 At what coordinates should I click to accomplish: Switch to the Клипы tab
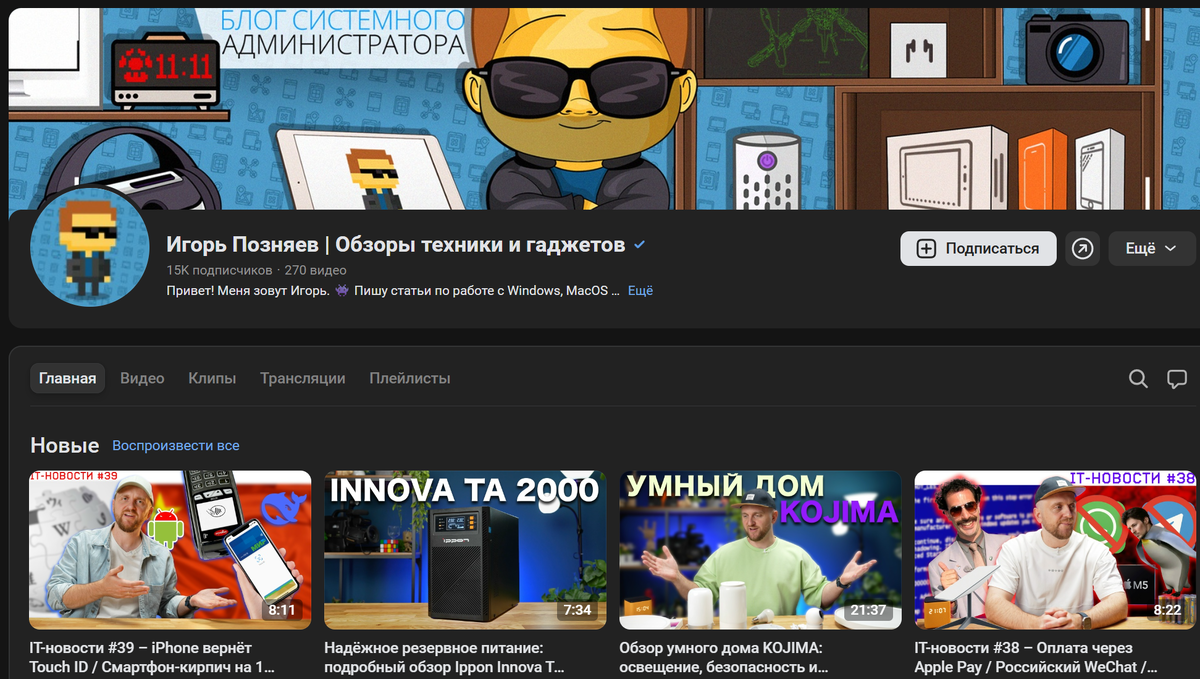[x=212, y=378]
